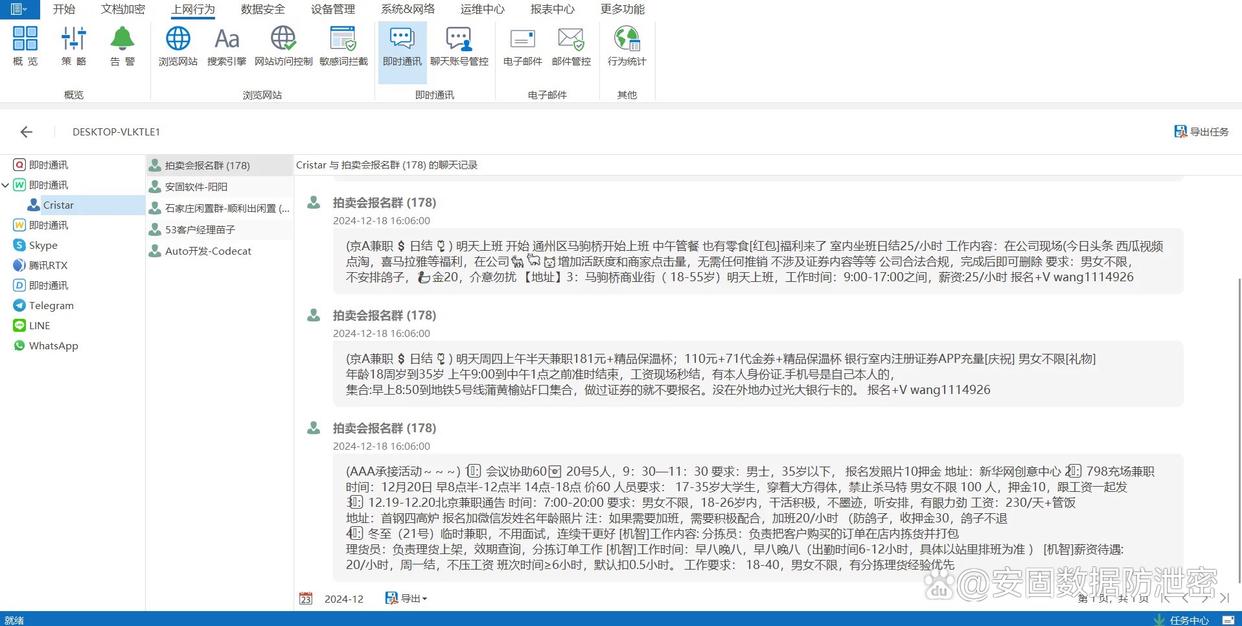The height and width of the screenshot is (626, 1242).
Task: Open the date picker showing 2024-12
Action: tap(306, 598)
